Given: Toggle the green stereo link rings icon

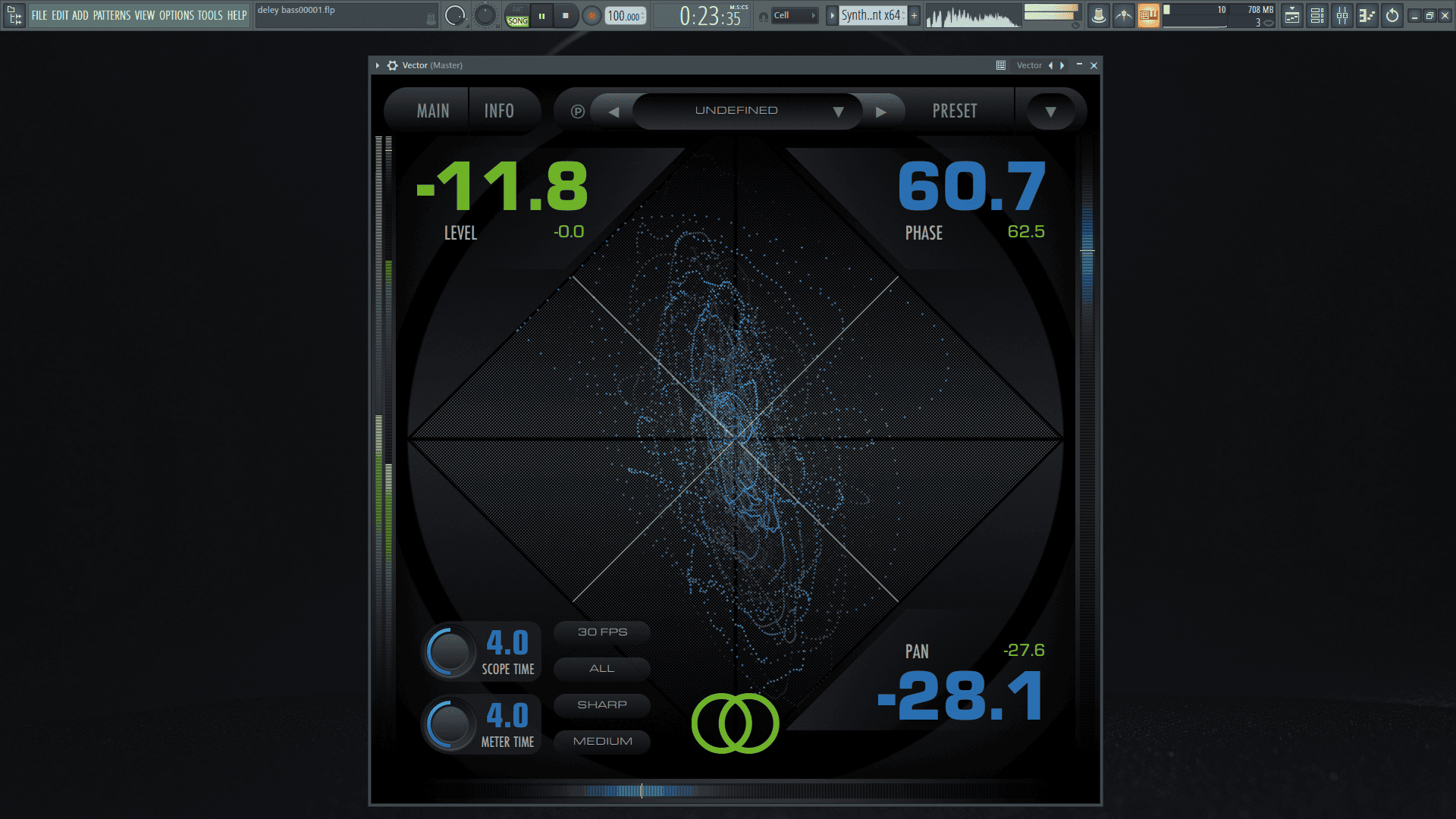Looking at the screenshot, I should [x=735, y=723].
